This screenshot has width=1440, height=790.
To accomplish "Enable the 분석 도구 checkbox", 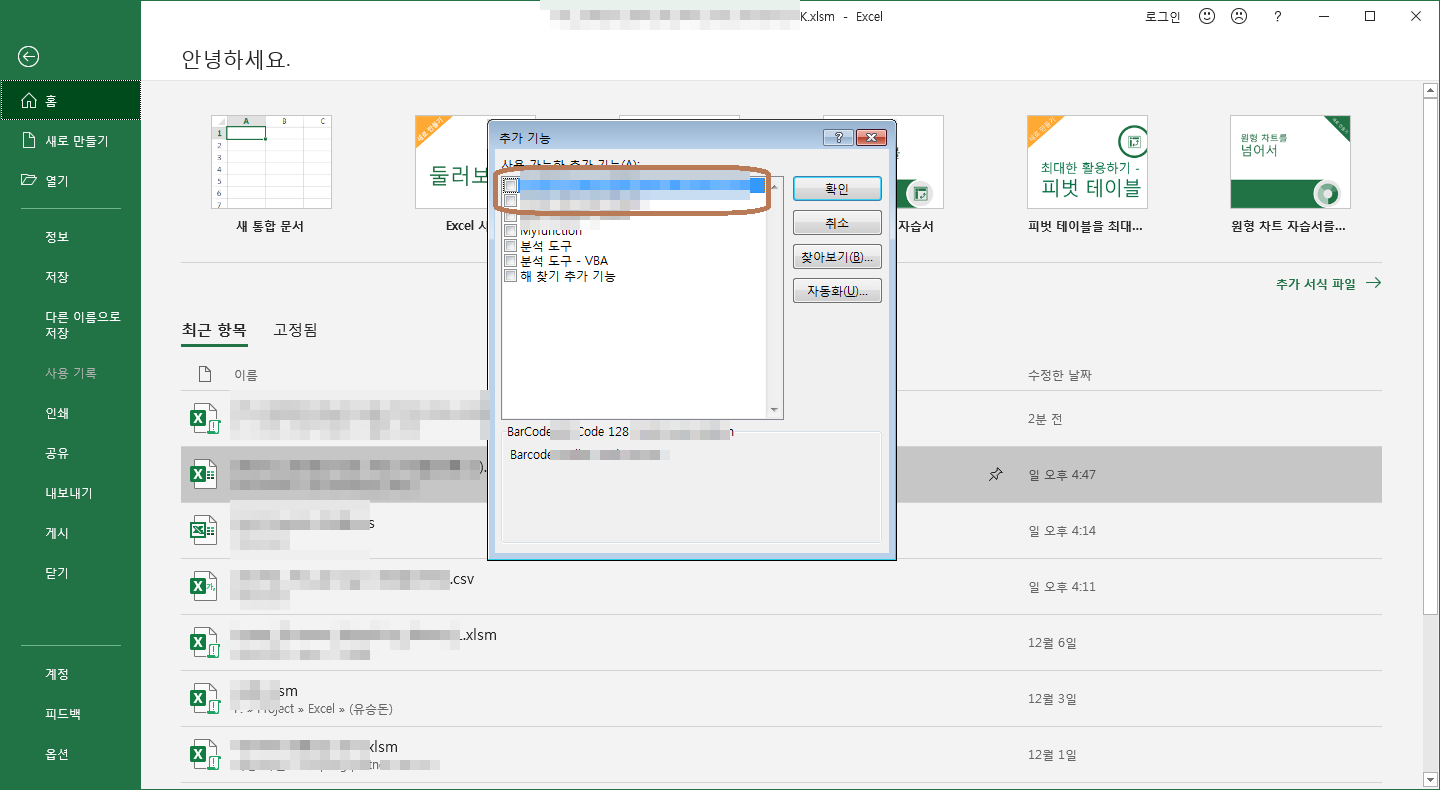I will 511,246.
